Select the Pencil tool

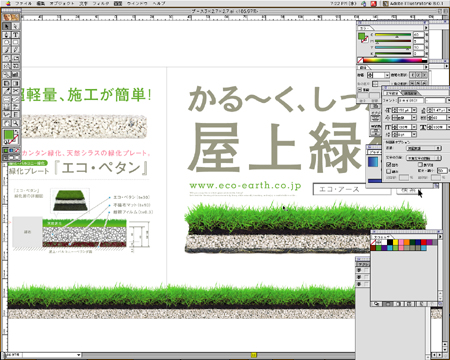[16, 50]
